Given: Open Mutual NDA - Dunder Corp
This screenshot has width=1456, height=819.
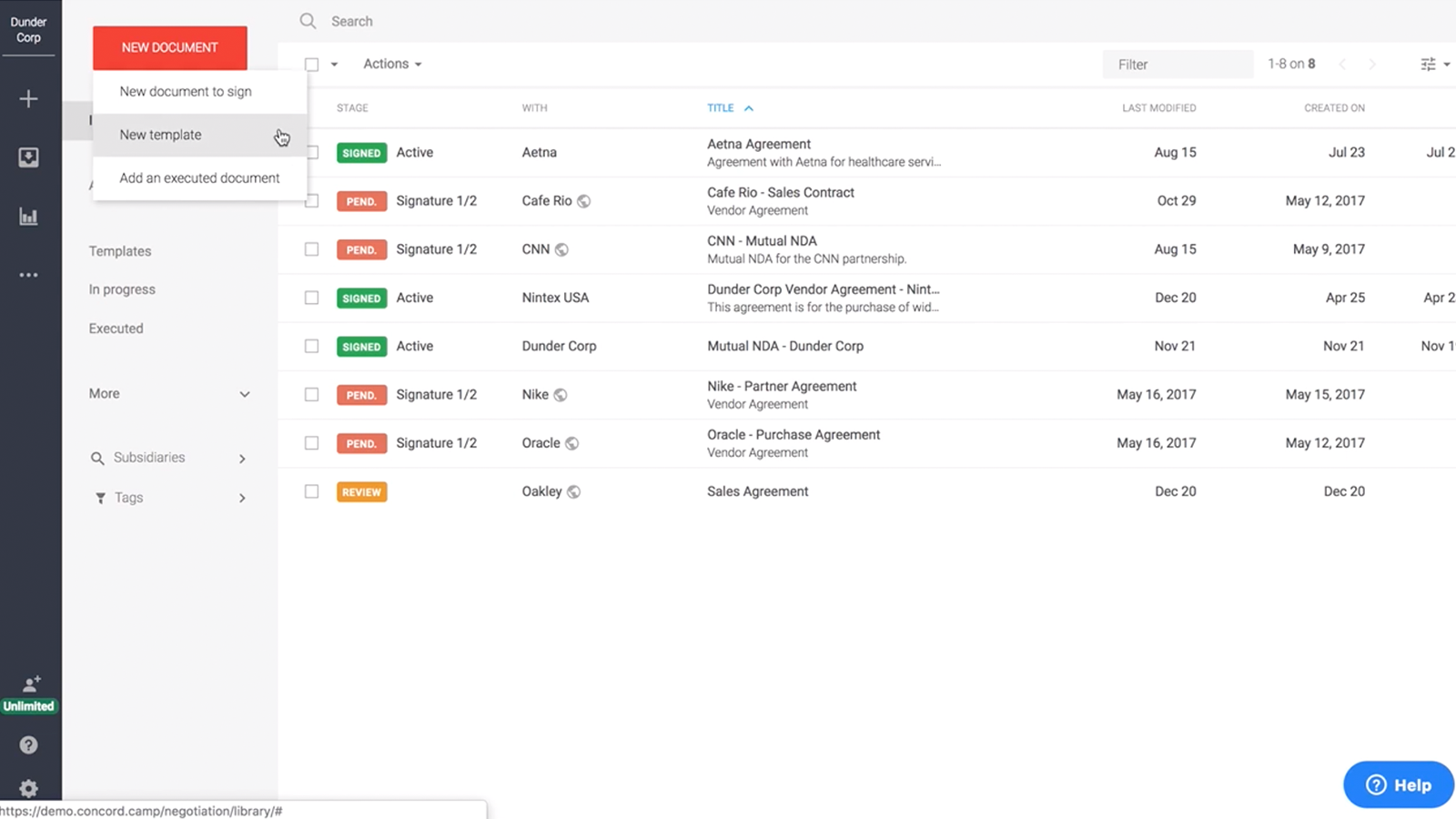Looking at the screenshot, I should click(x=785, y=346).
